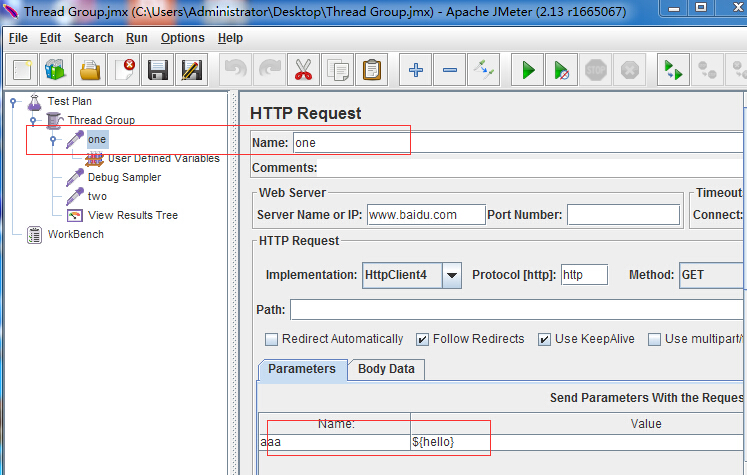The height and width of the screenshot is (475, 747).
Task: Collapse the Test Plan tree node
Action: click(13, 101)
